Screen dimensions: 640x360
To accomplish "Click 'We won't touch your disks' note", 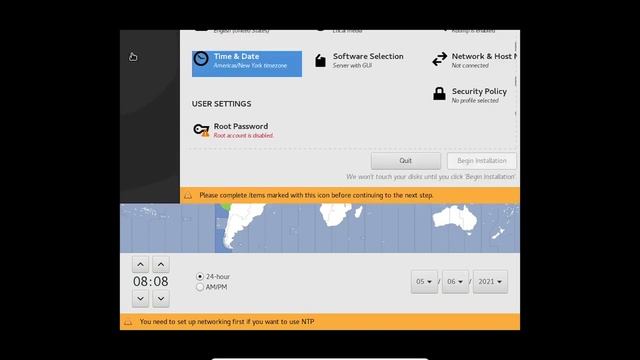I will pyautogui.click(x=430, y=177).
